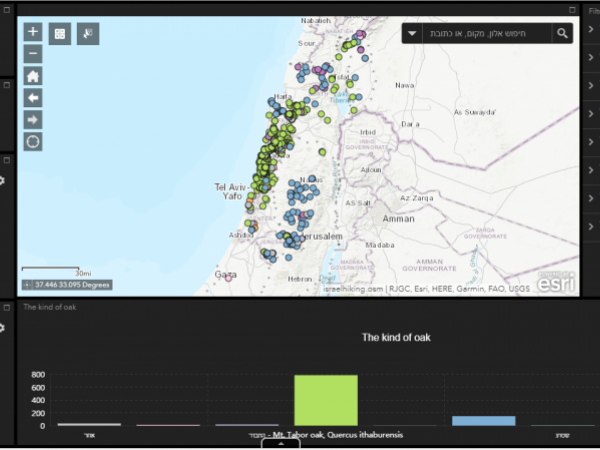Screen dimensions: 600x450
Task: Go to previous map extent
Action: (33, 97)
